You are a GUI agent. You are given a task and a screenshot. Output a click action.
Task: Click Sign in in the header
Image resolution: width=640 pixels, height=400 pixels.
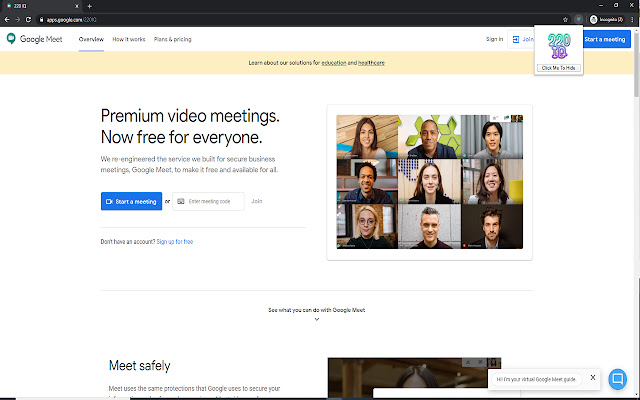[x=494, y=39]
